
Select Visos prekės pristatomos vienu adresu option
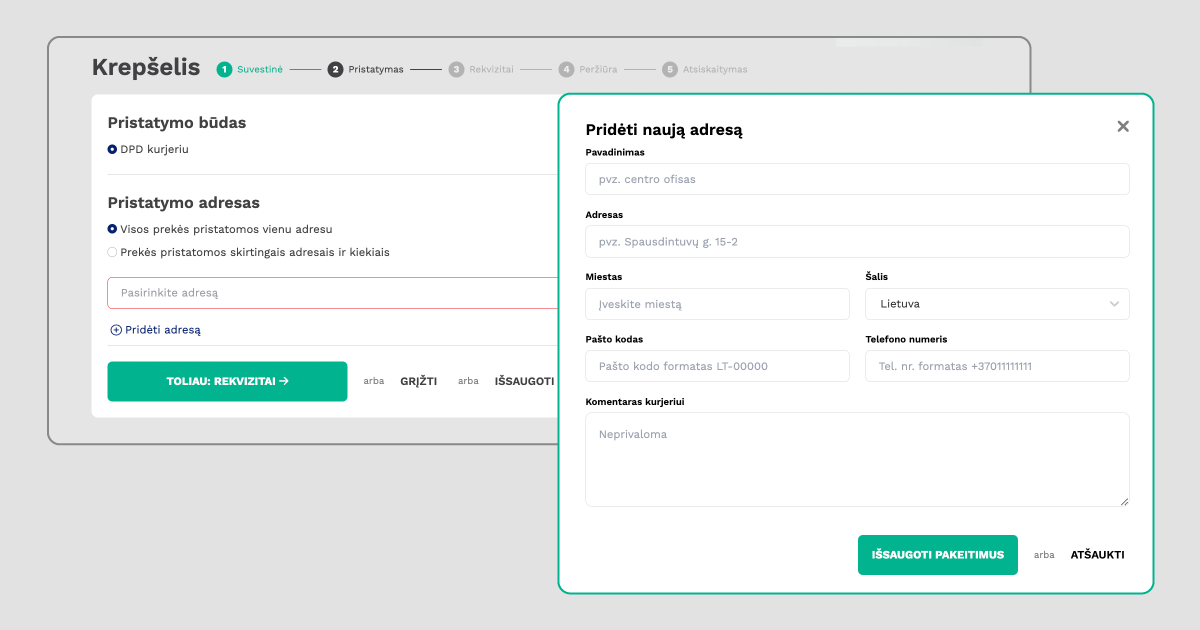(113, 229)
